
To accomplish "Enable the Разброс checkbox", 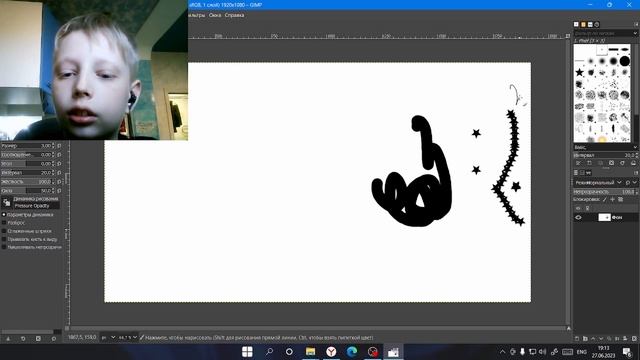I will tap(4, 223).
